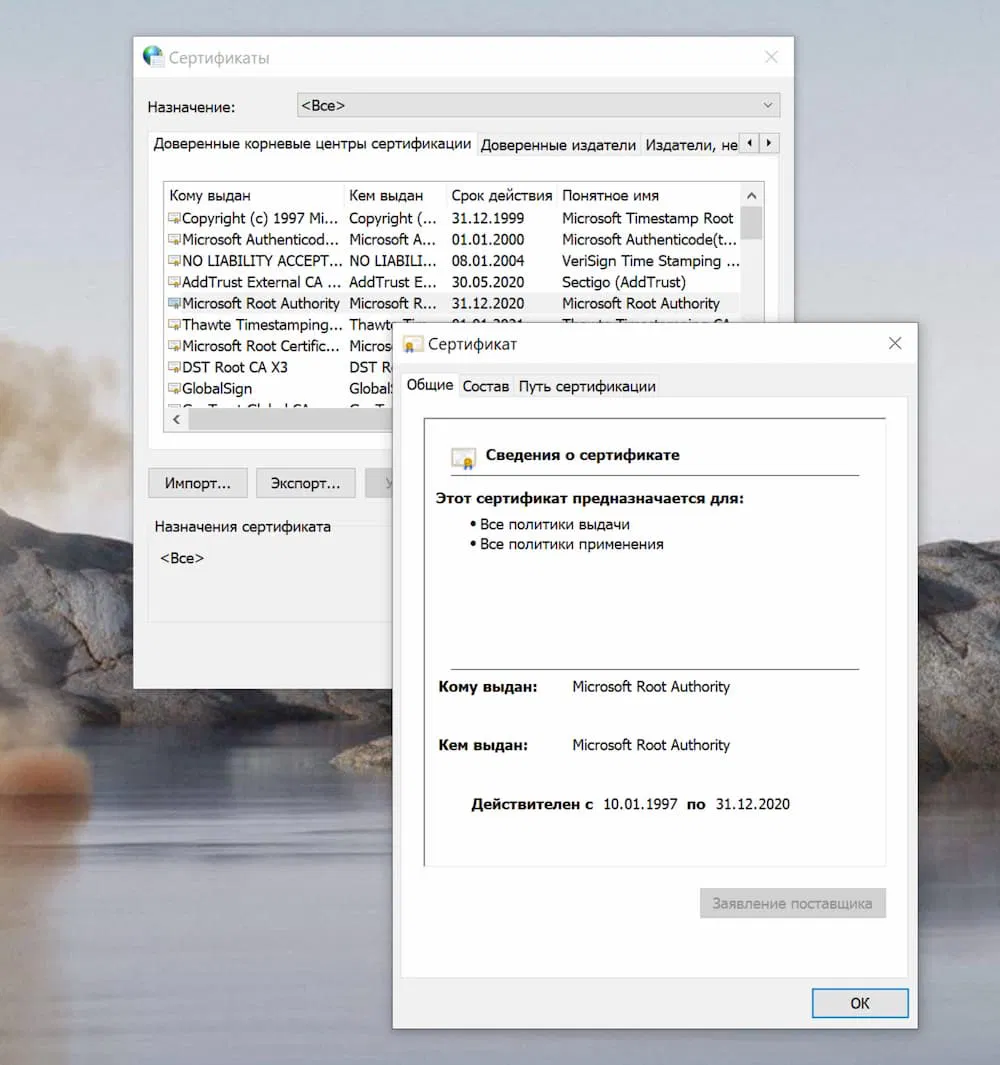
Task: Click the Все политики применения bullet text
Action: (571, 544)
